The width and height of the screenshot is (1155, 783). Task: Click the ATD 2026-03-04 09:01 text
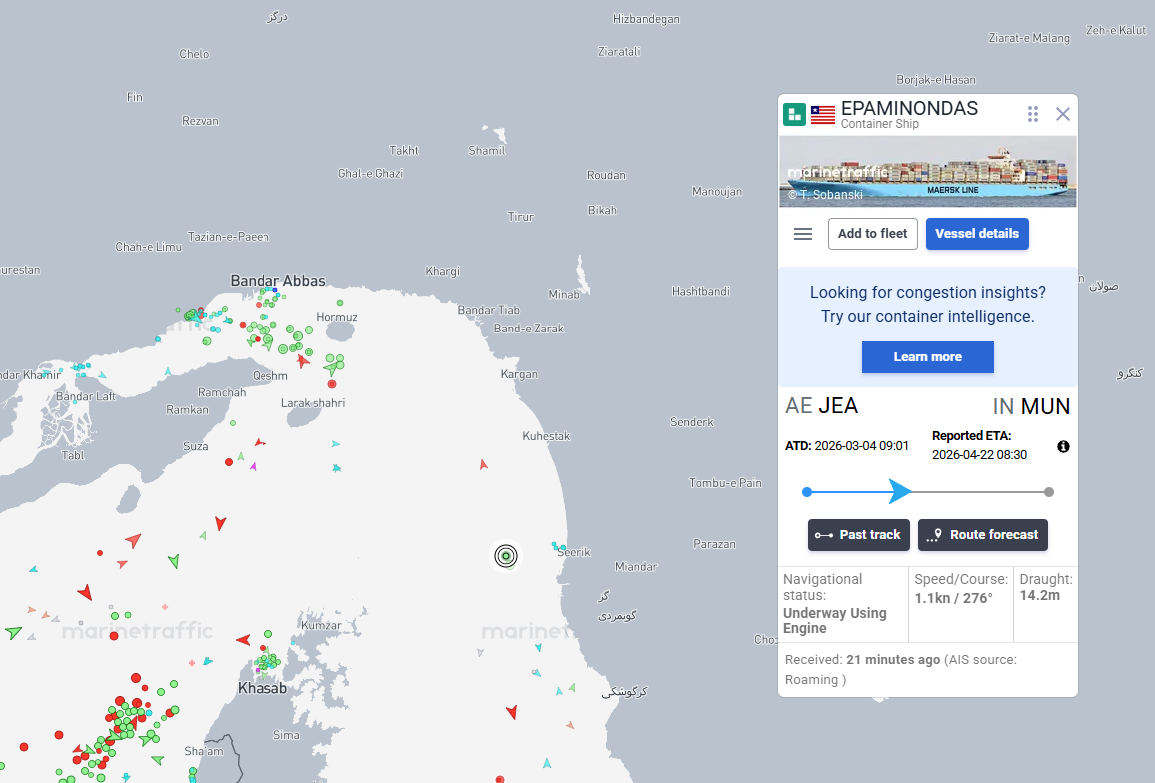pos(846,446)
